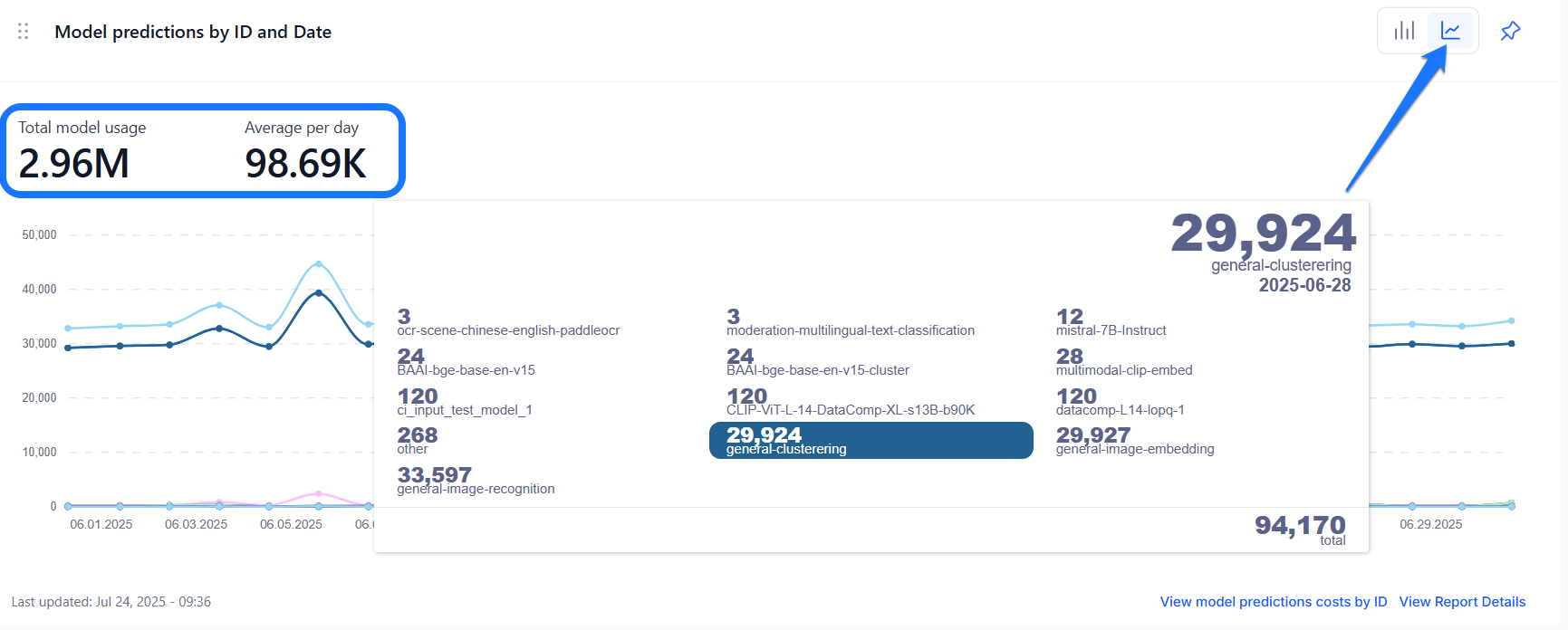This screenshot has width=1568, height=630.
Task: Open View Report Details link
Action: pyautogui.click(x=1462, y=602)
